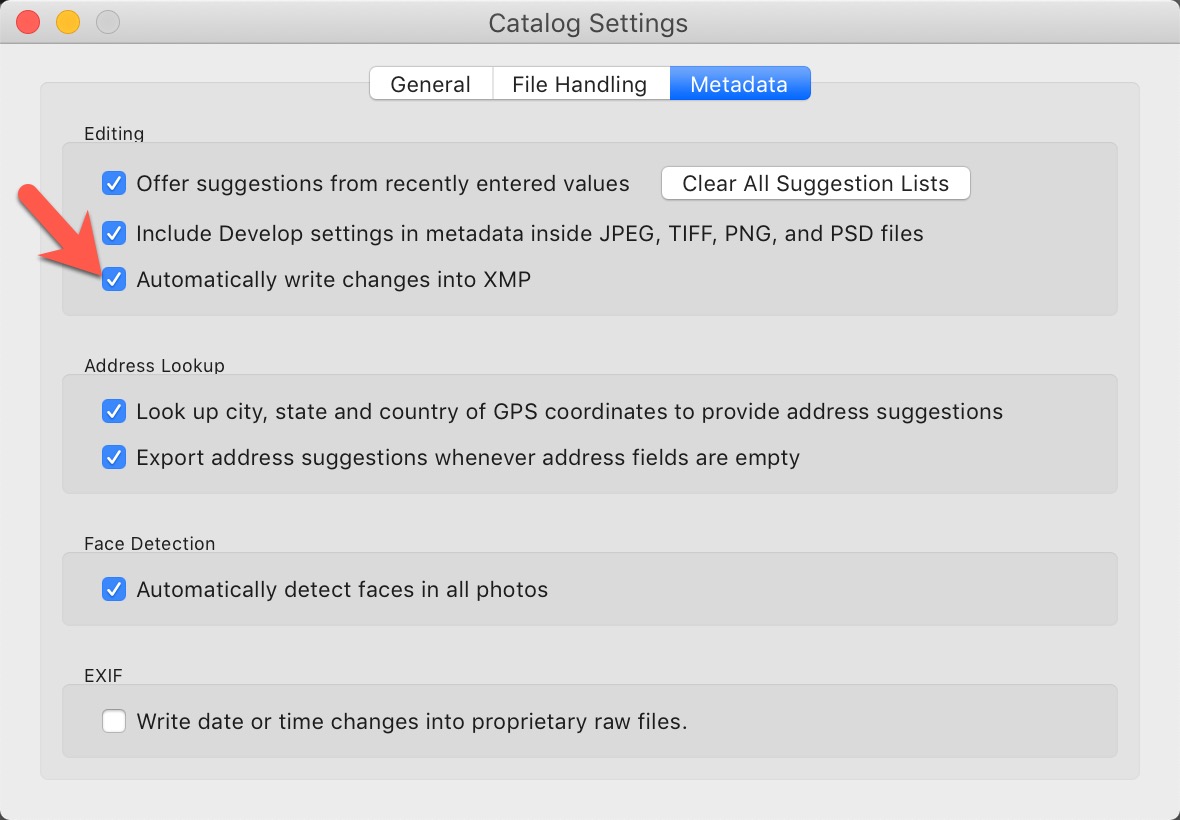Click the Editing section heading

click(x=114, y=133)
